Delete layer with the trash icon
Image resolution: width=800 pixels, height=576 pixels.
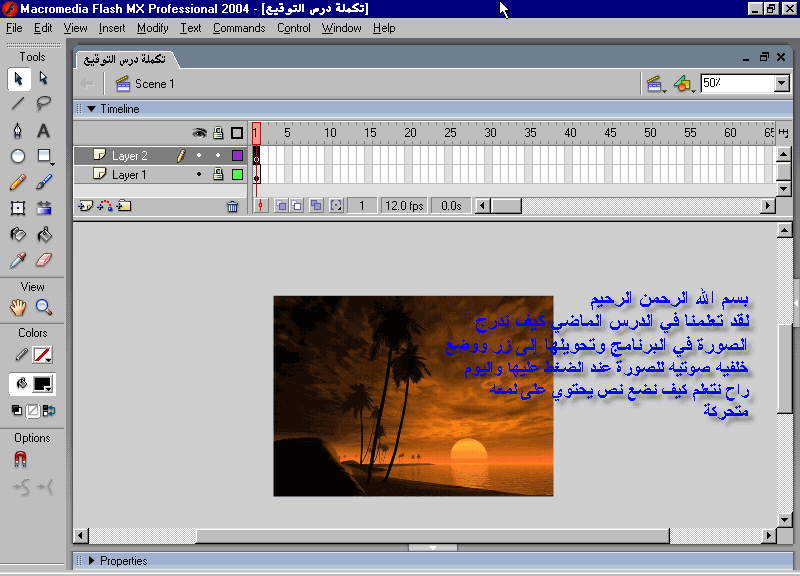[233, 206]
